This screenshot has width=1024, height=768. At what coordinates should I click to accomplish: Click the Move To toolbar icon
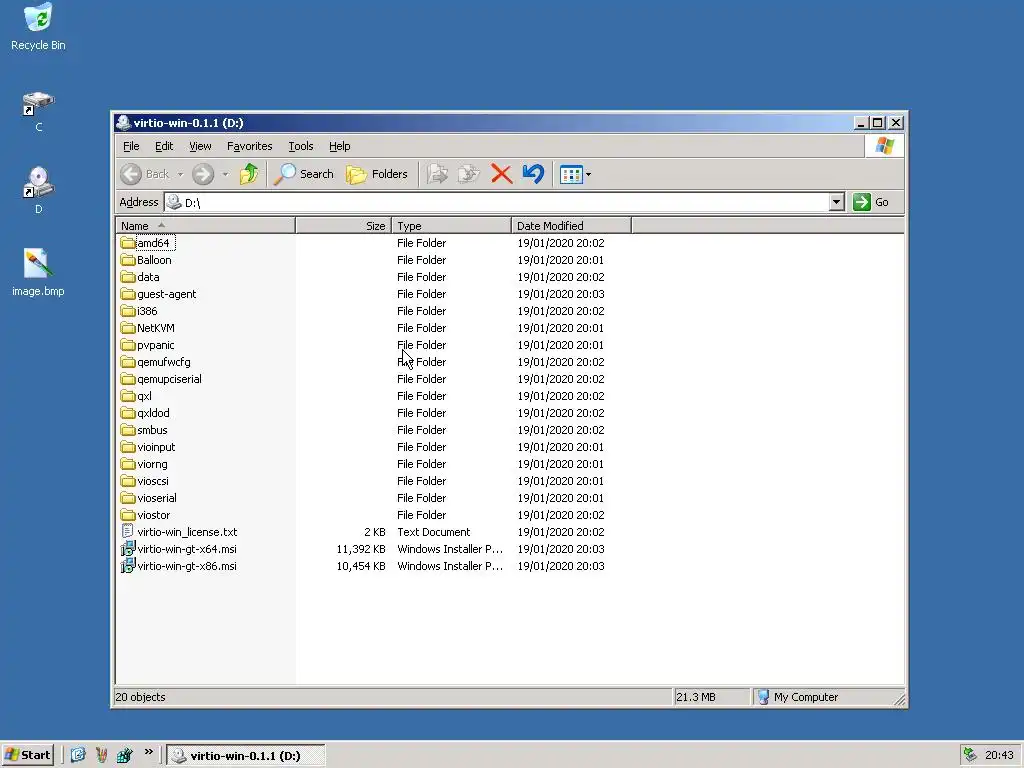pyautogui.click(x=437, y=174)
